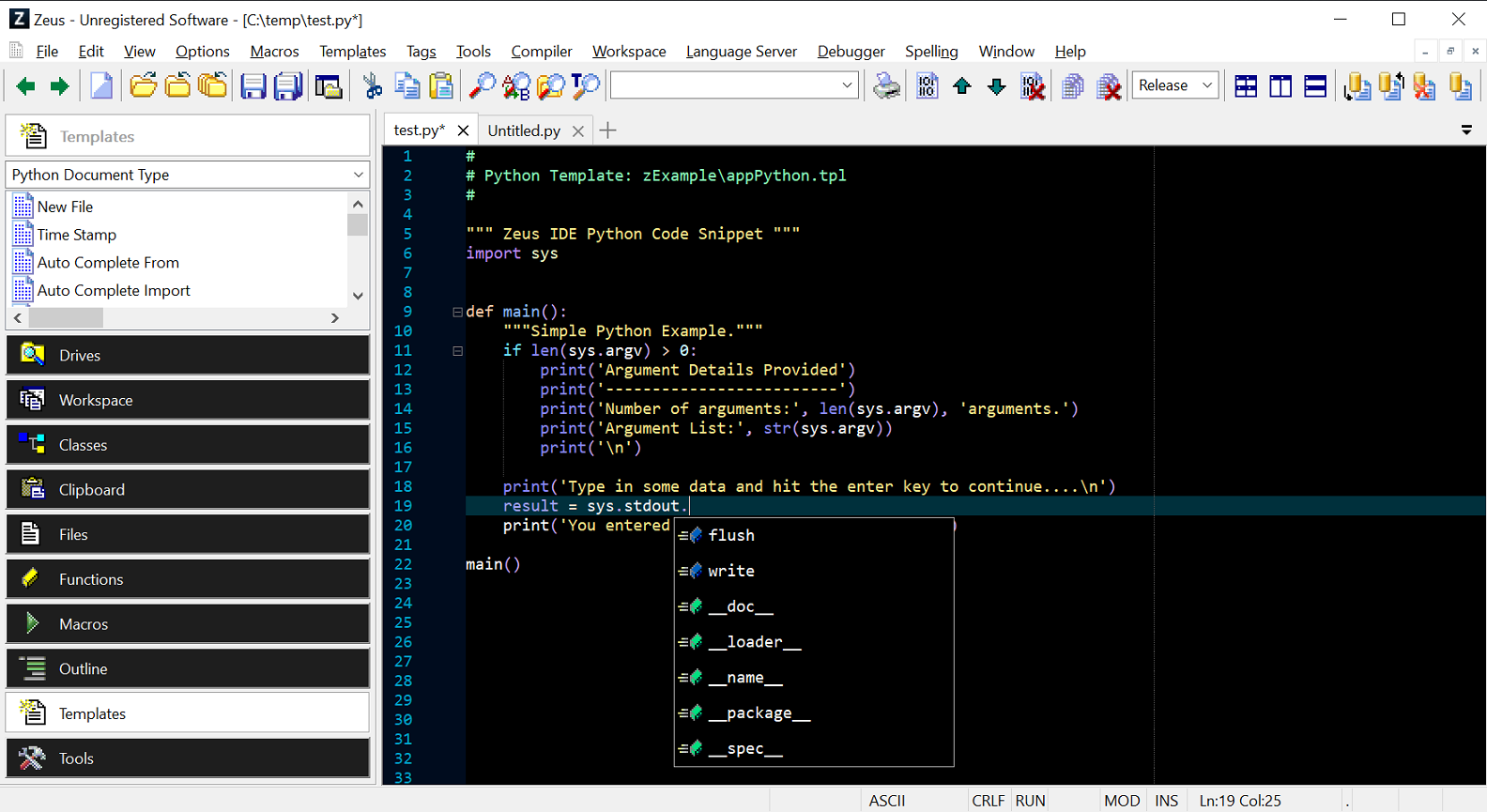Open the Clipboard panel

(x=188, y=489)
